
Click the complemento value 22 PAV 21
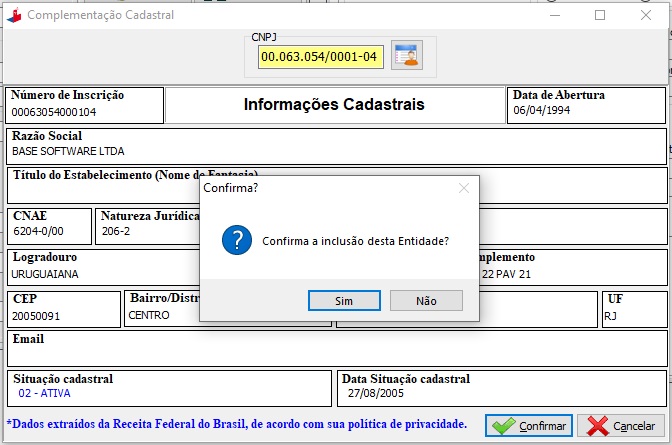coord(506,274)
